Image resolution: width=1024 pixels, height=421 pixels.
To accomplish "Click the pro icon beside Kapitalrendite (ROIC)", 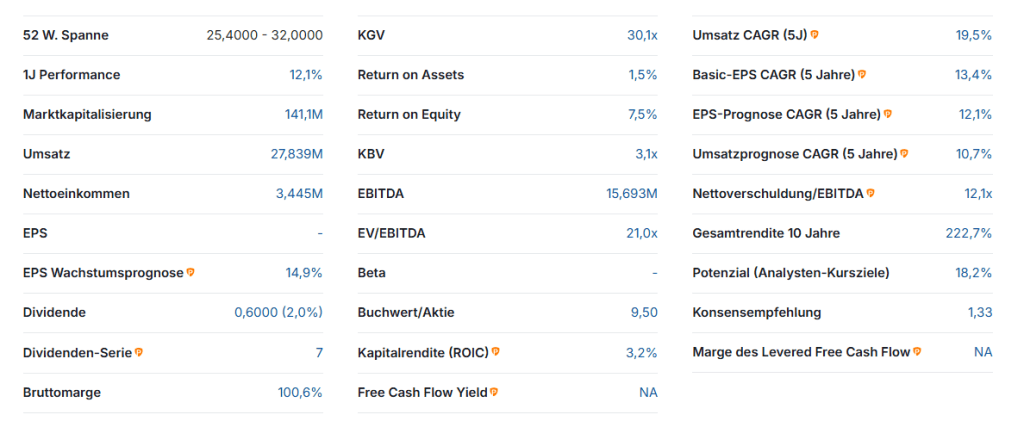I will (496, 352).
